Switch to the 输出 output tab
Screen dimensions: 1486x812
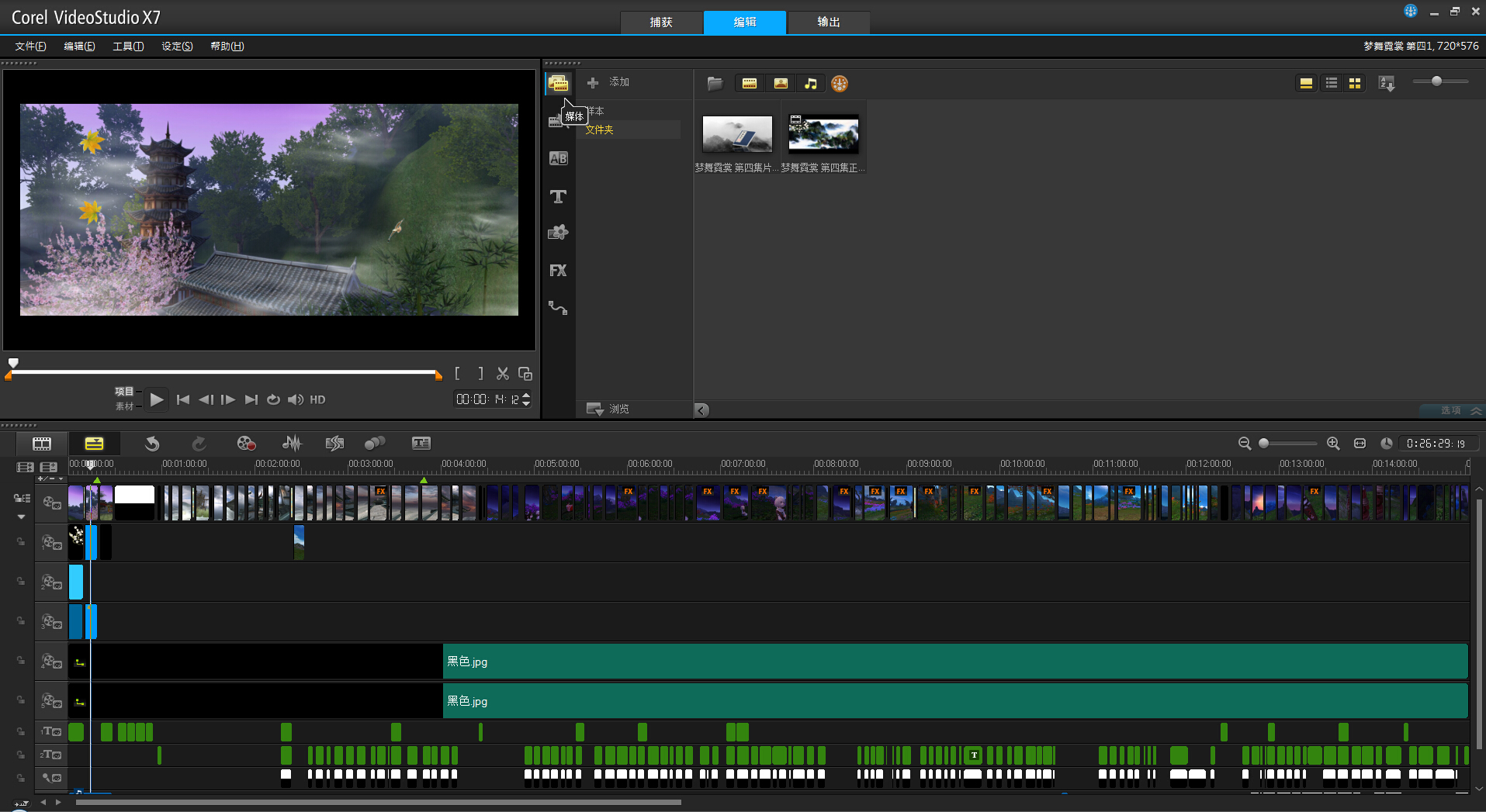click(x=828, y=22)
